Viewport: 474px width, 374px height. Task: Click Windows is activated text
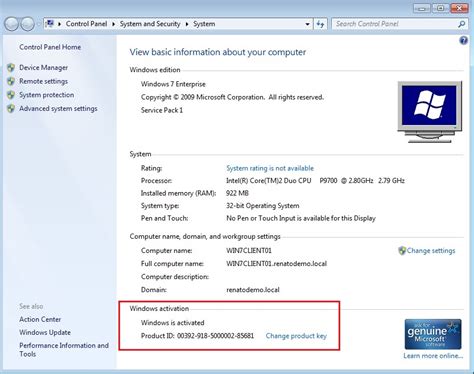172,323
